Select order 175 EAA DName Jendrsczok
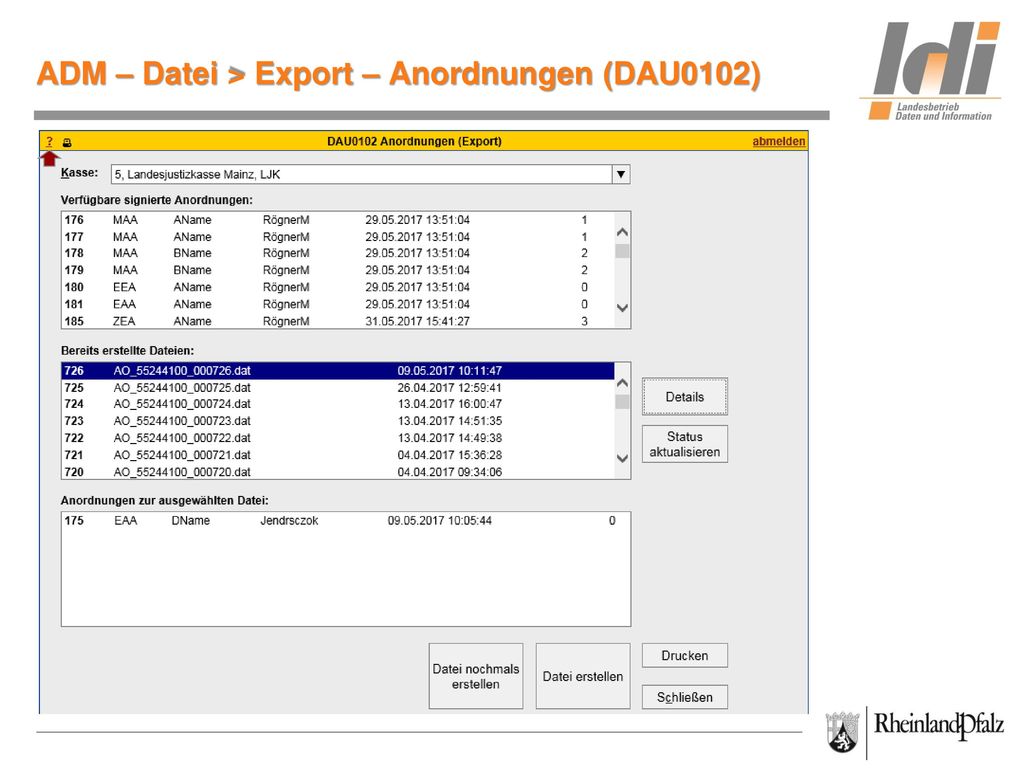Viewport: 1024px width, 768px height. pyautogui.click(x=346, y=521)
